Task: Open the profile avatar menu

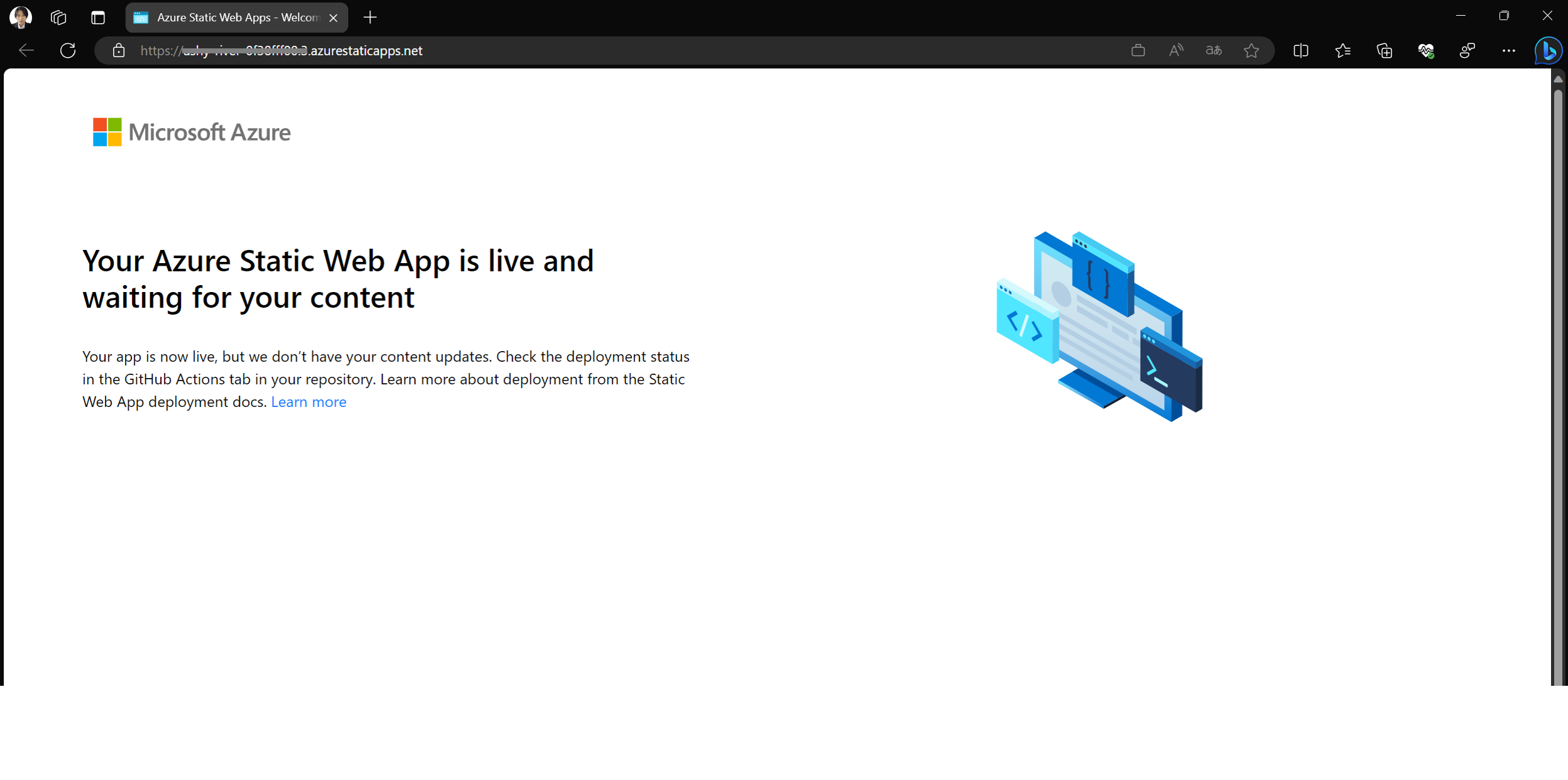Action: (21, 17)
